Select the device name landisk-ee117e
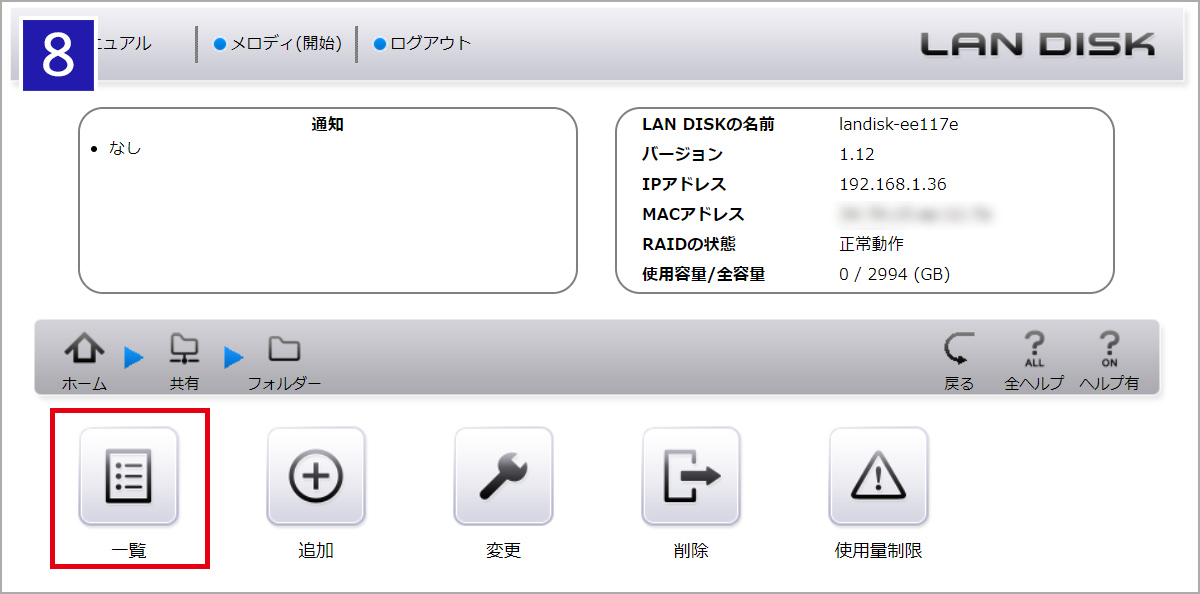 tap(899, 125)
